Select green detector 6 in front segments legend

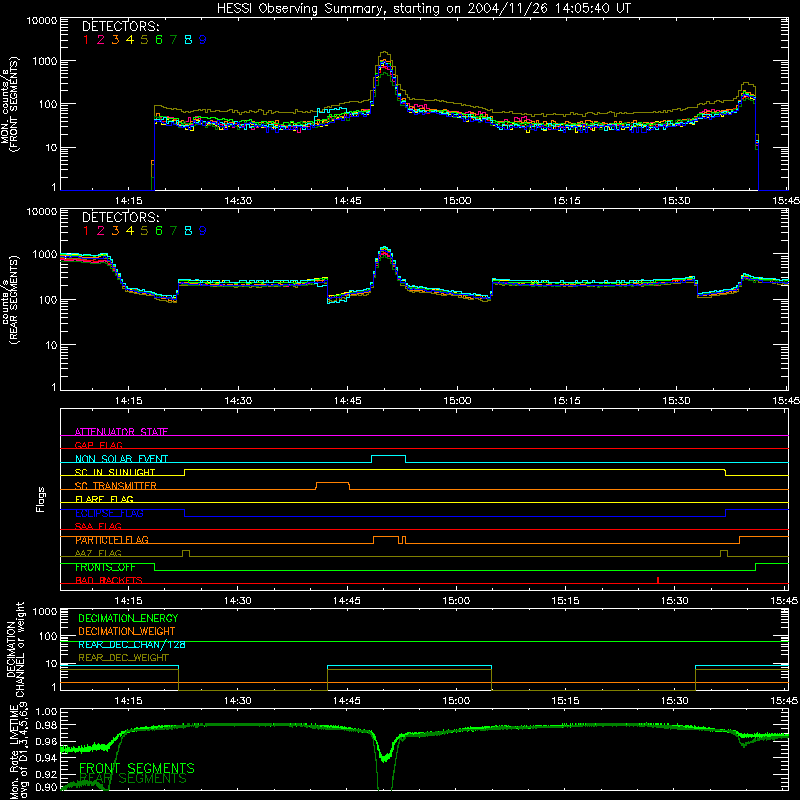[159, 40]
